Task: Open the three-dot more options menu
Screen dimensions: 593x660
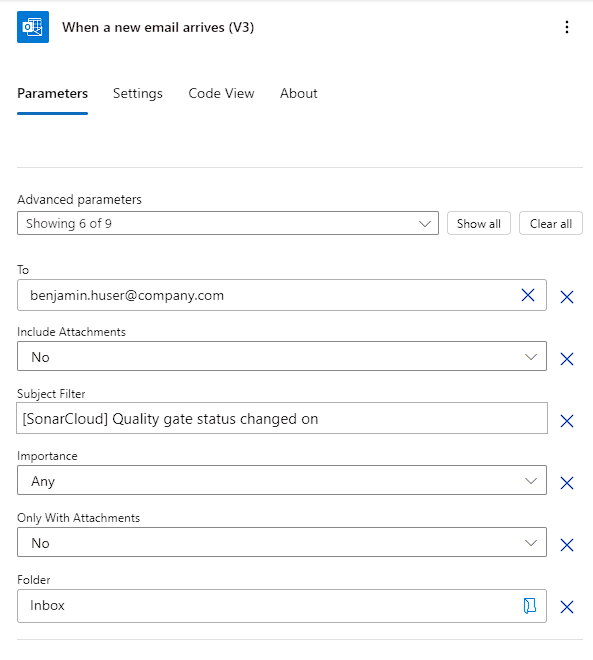Action: 567,27
